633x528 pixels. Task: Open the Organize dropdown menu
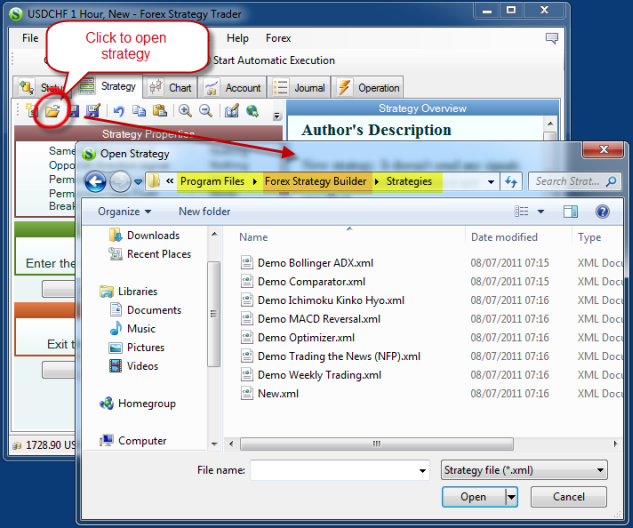tap(124, 212)
